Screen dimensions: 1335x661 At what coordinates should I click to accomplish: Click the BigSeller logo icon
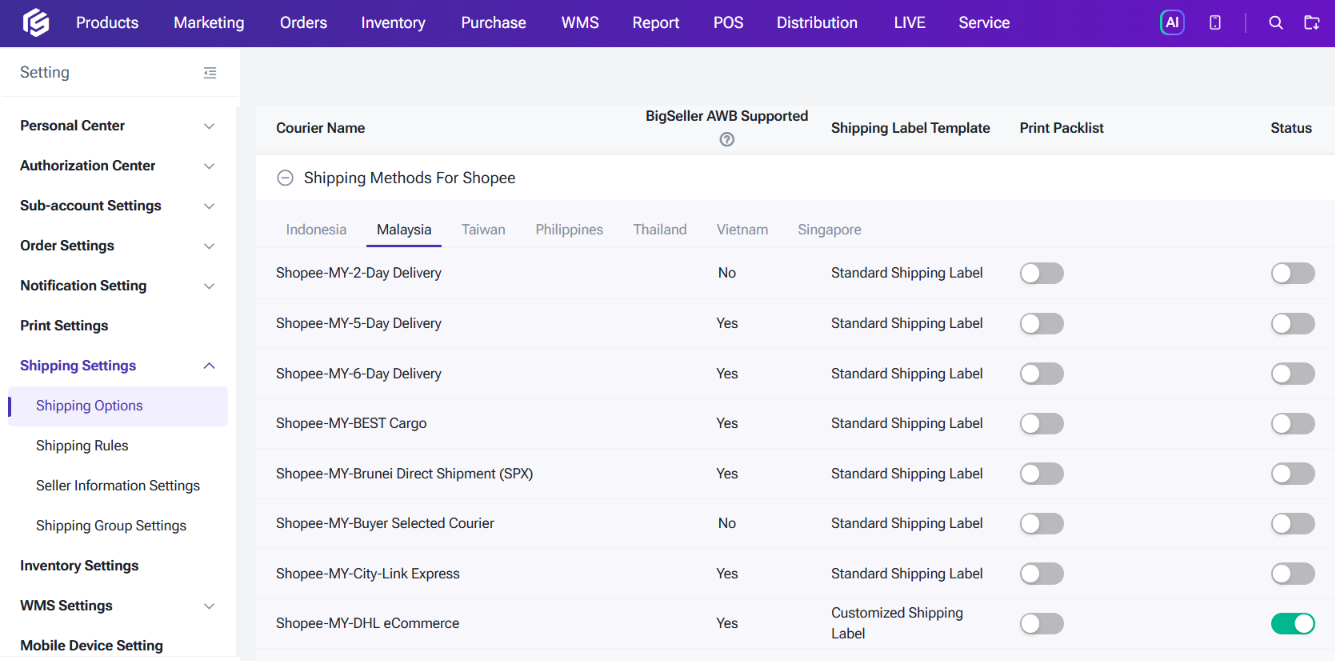(35, 22)
